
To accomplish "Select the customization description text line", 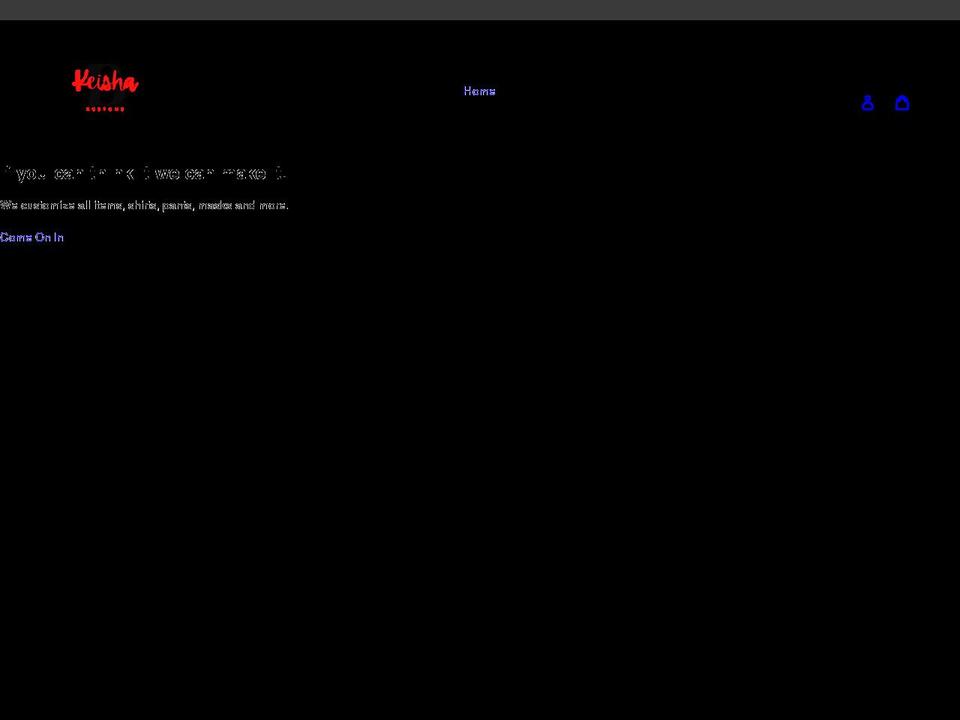I will click(144, 205).
